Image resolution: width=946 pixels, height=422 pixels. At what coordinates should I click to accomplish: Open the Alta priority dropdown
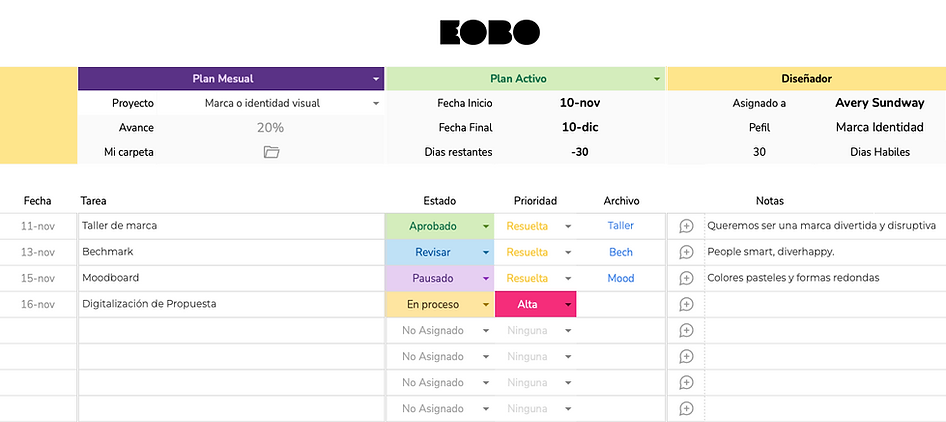[568, 304]
